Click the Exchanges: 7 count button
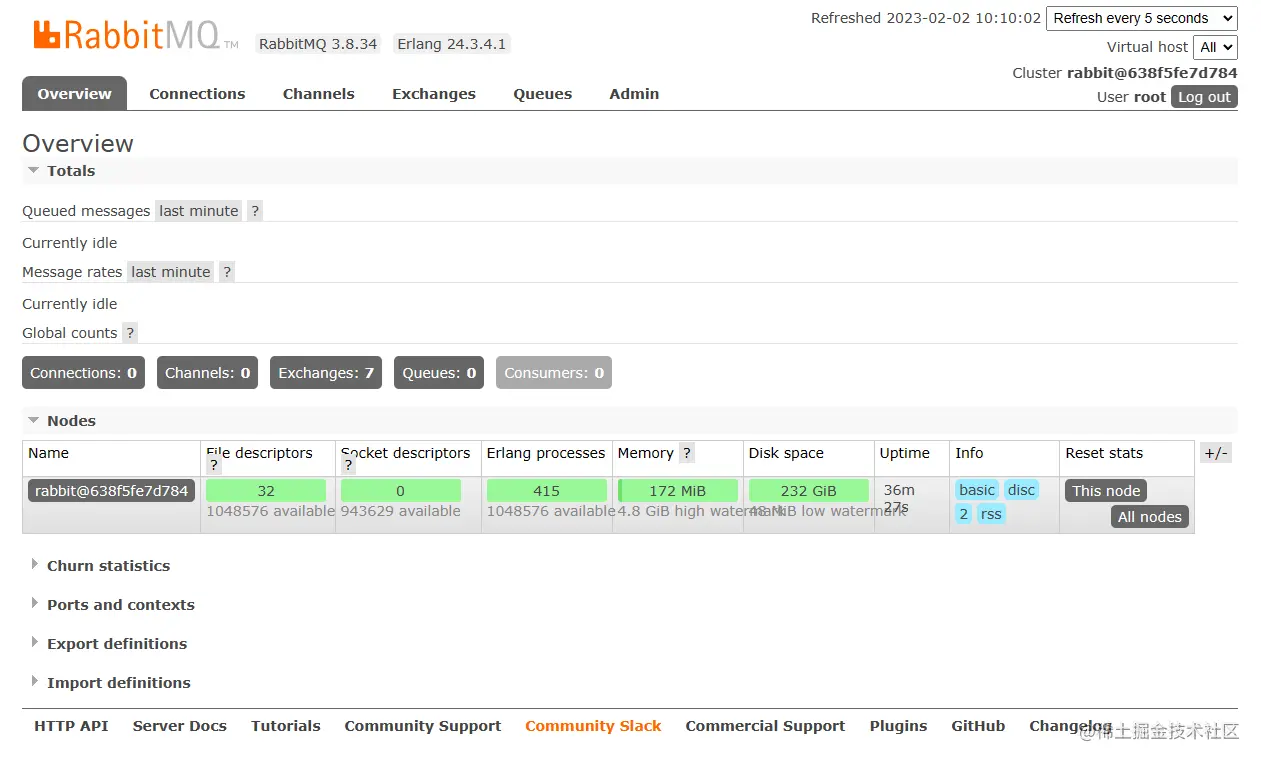1261x763 pixels. (326, 373)
